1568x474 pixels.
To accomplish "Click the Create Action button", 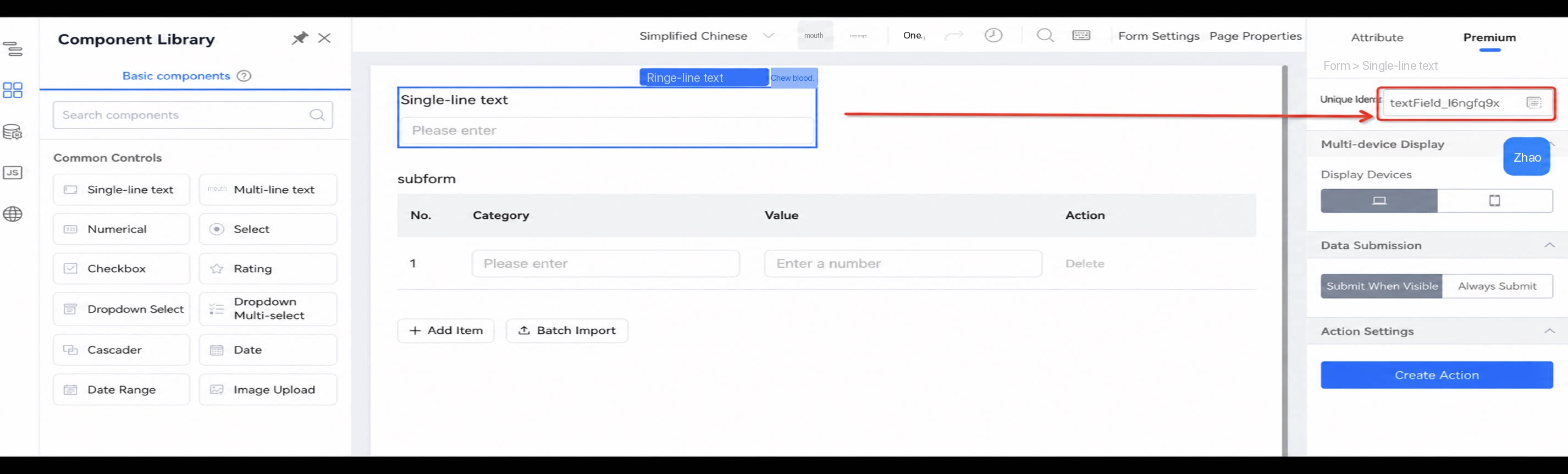I will (1437, 375).
